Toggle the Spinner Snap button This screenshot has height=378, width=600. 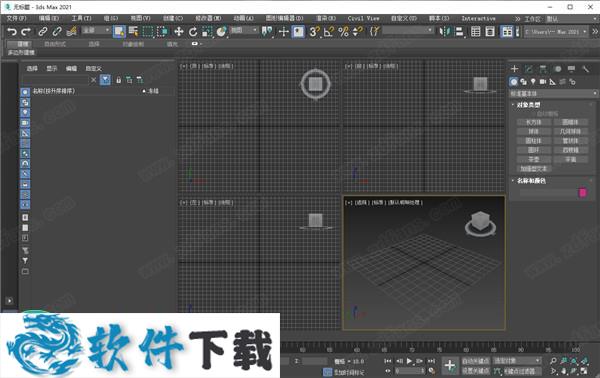(x=357, y=32)
